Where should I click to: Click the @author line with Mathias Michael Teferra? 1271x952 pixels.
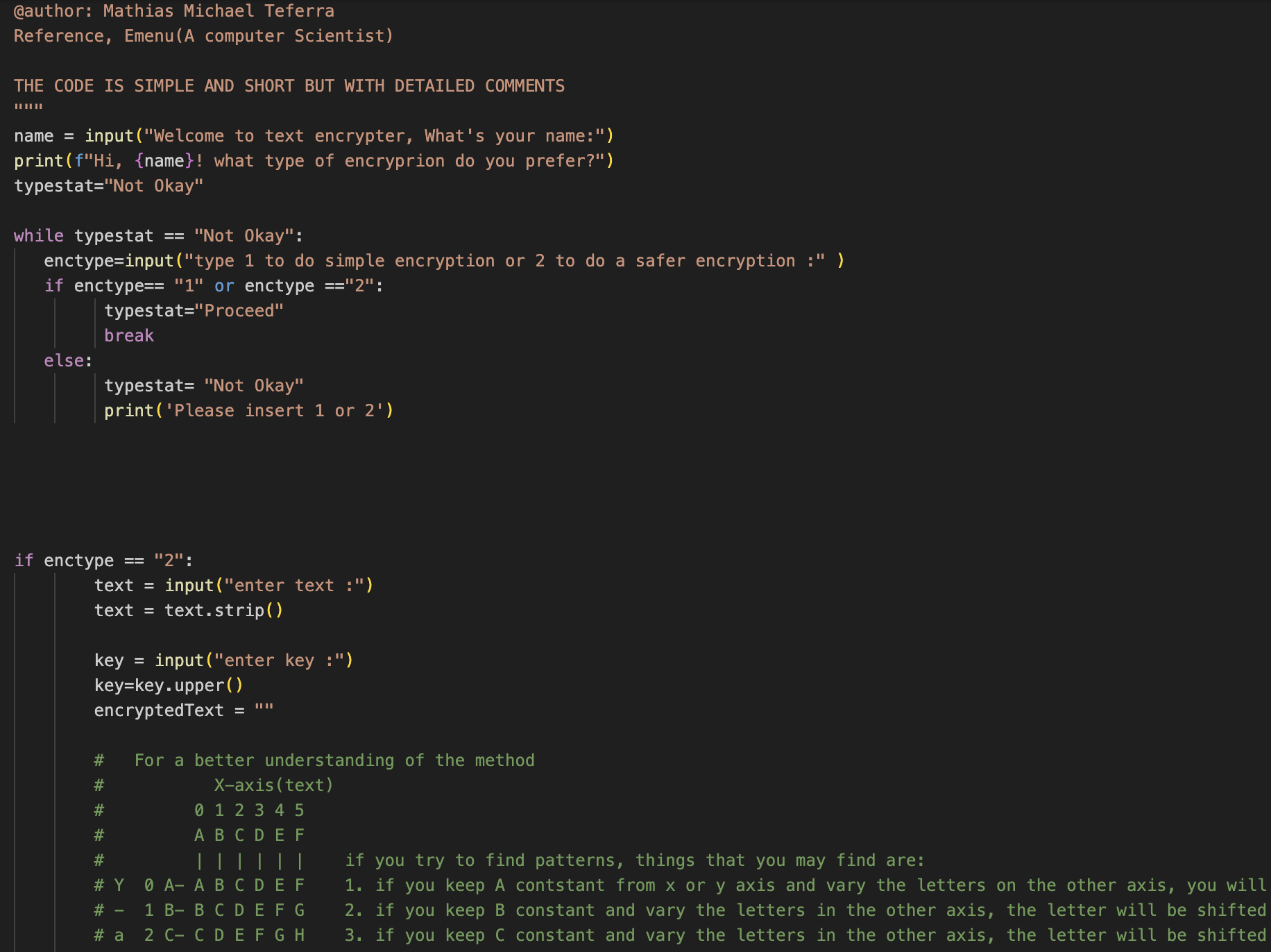[x=173, y=11]
